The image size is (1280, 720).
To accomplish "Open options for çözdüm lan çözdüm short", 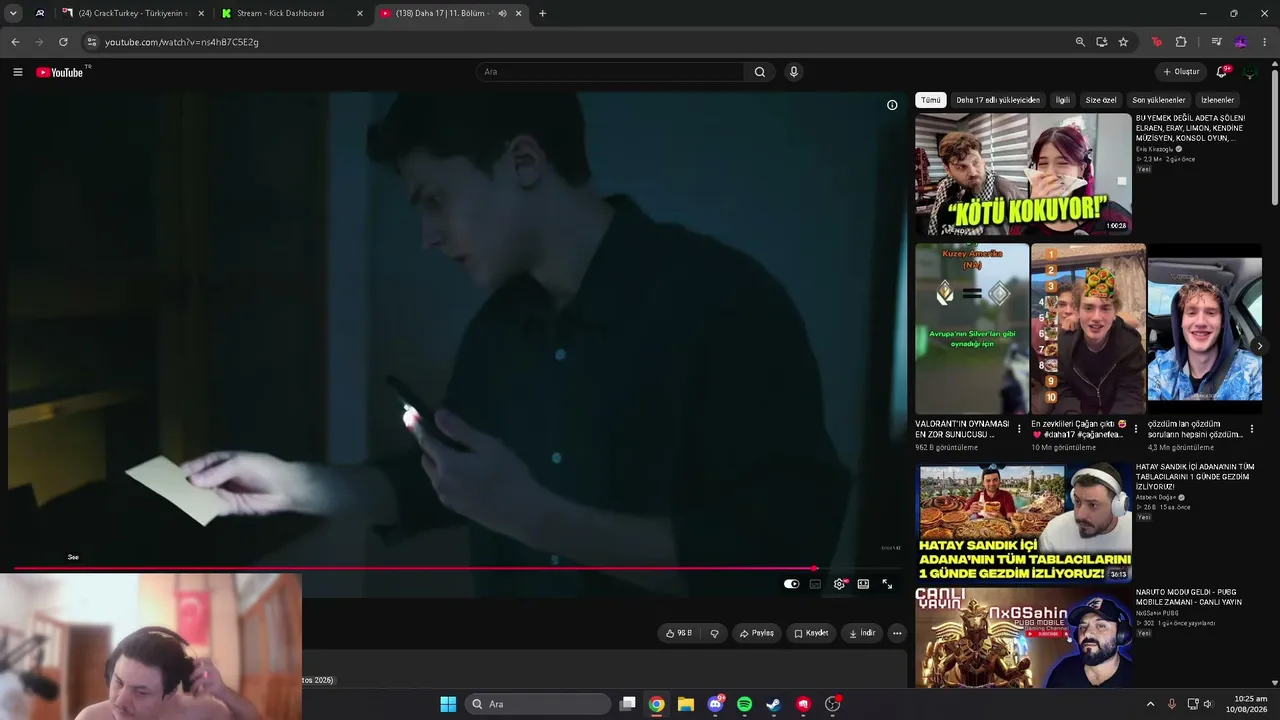I will [x=1251, y=429].
